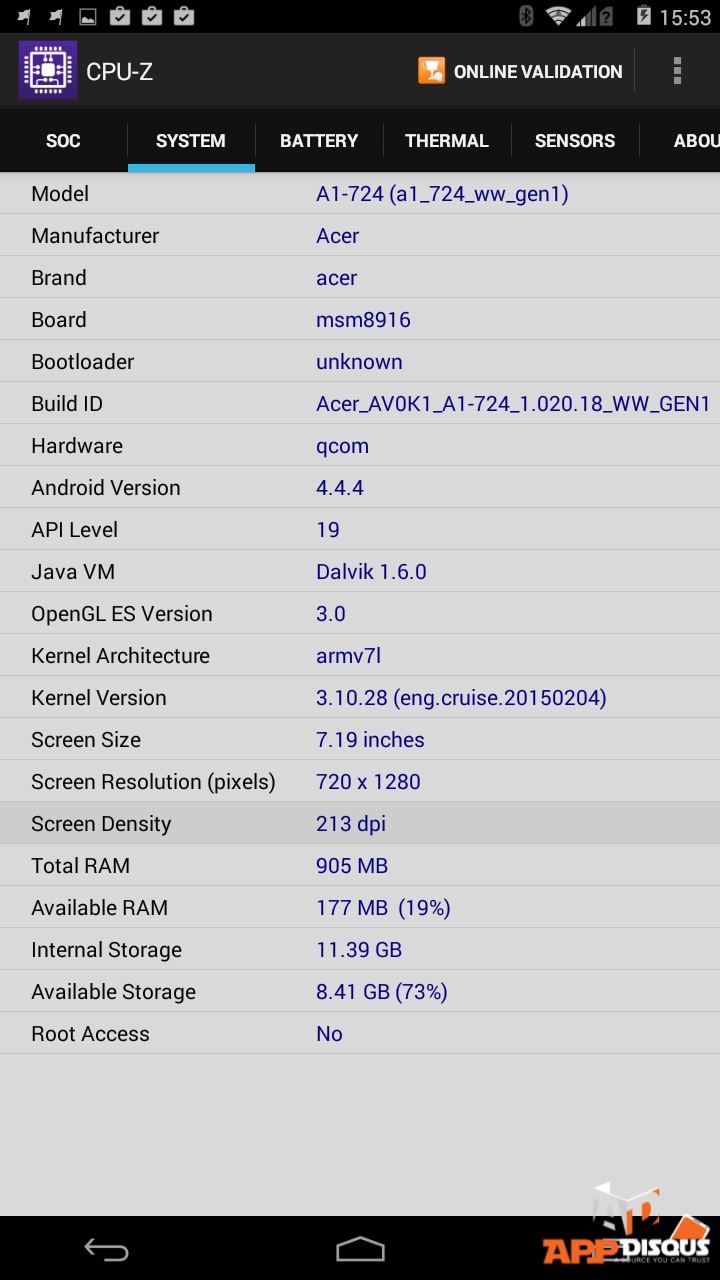Select the Android Version row
Image resolution: width=720 pixels, height=1280 pixels.
tap(360, 488)
